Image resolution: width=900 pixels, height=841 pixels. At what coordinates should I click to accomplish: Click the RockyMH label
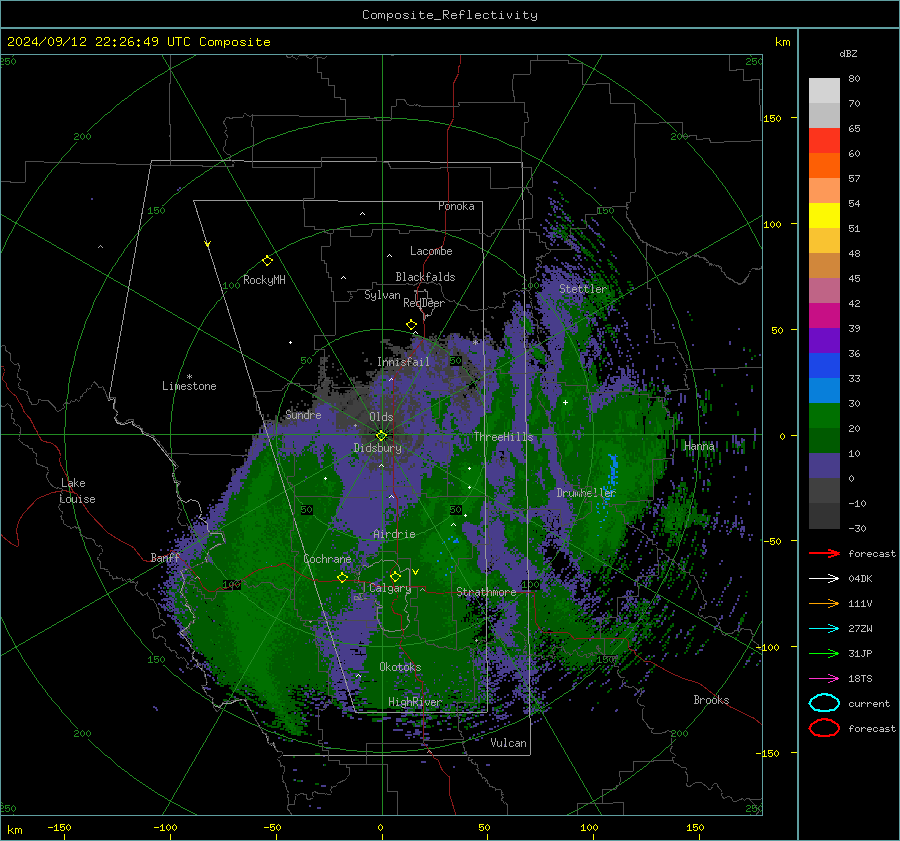tap(264, 280)
